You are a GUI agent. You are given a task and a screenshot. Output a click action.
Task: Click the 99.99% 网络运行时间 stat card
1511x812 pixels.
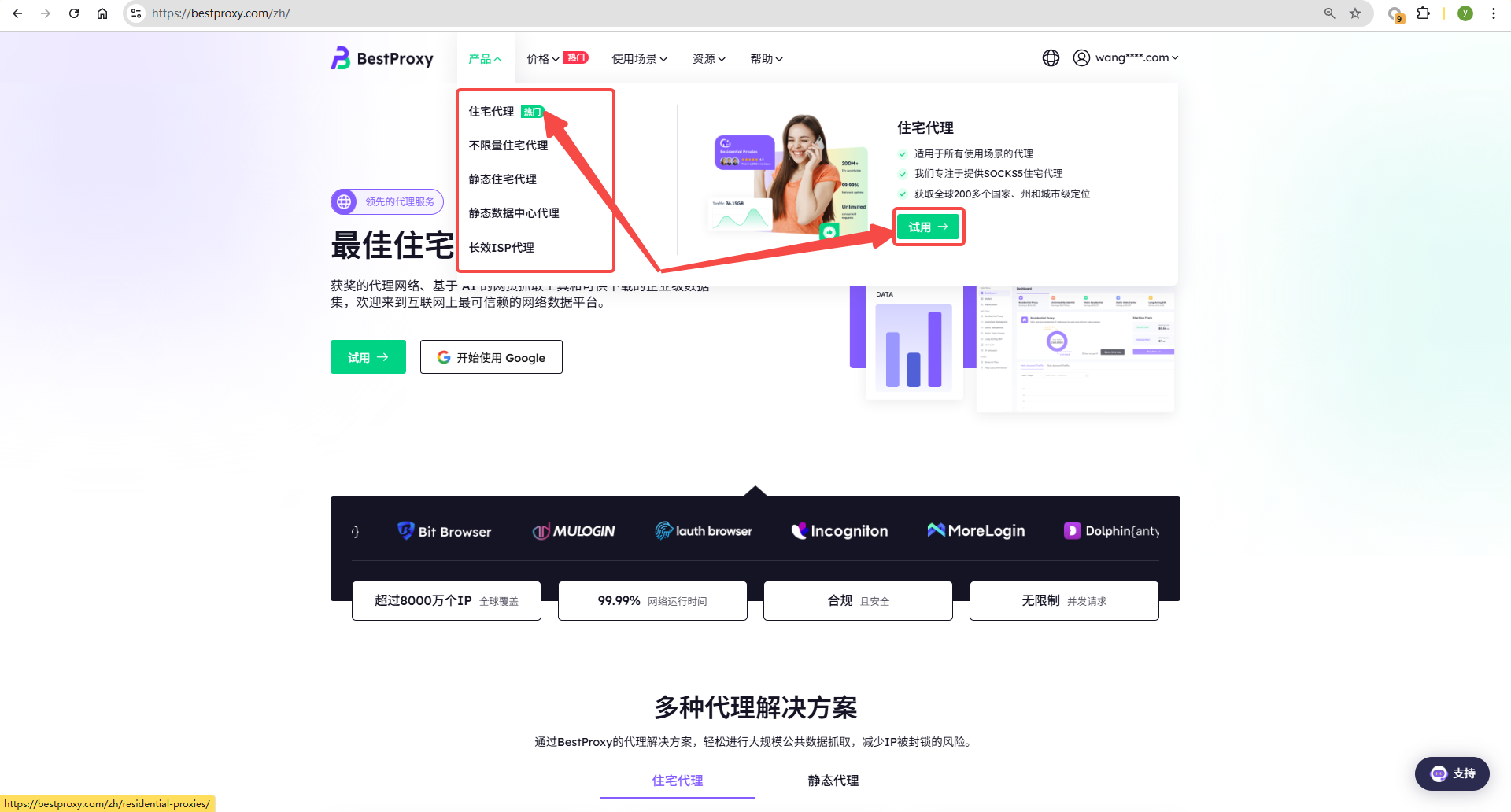coord(652,601)
